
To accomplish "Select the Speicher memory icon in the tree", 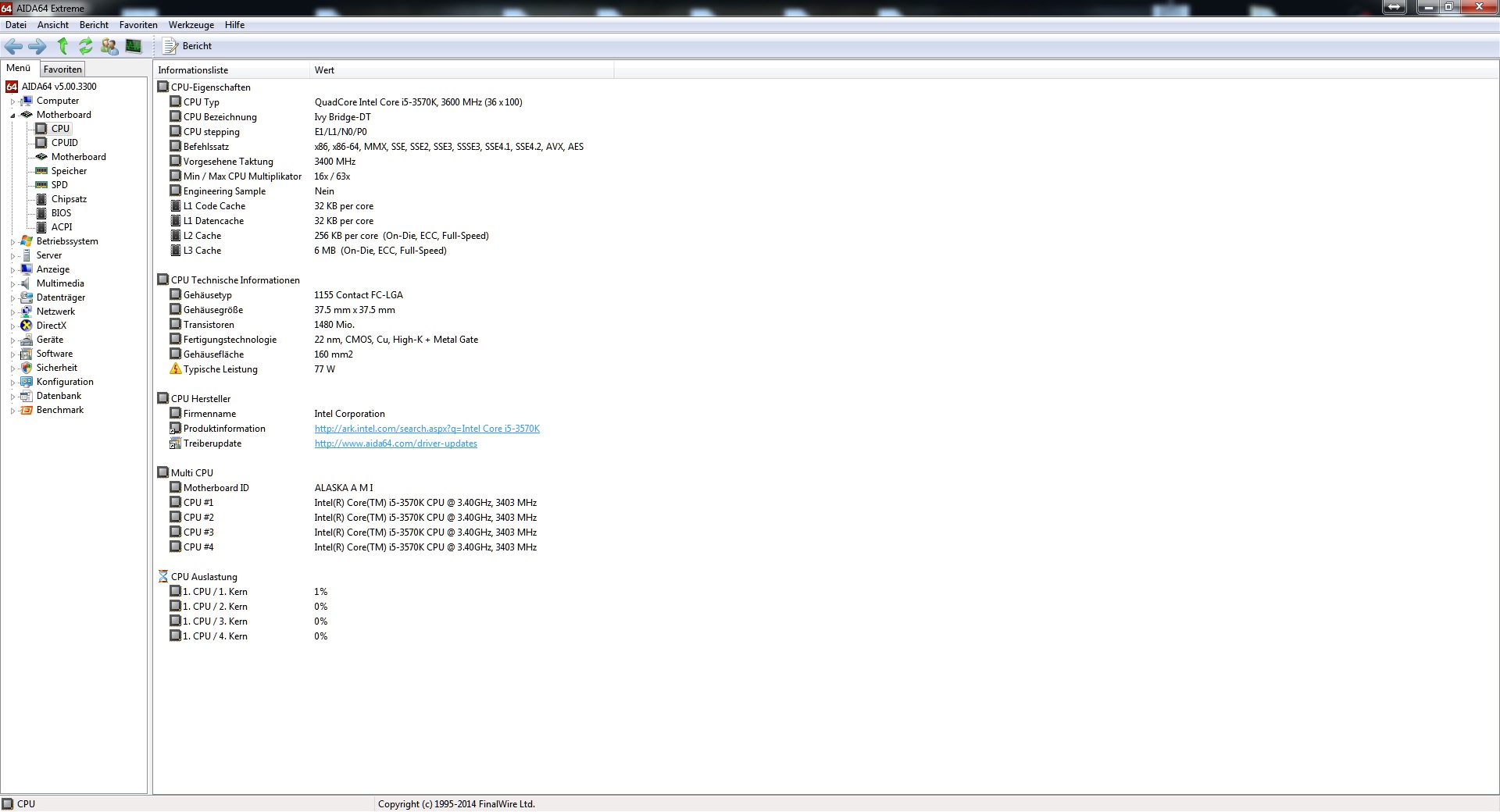I will tap(41, 171).
